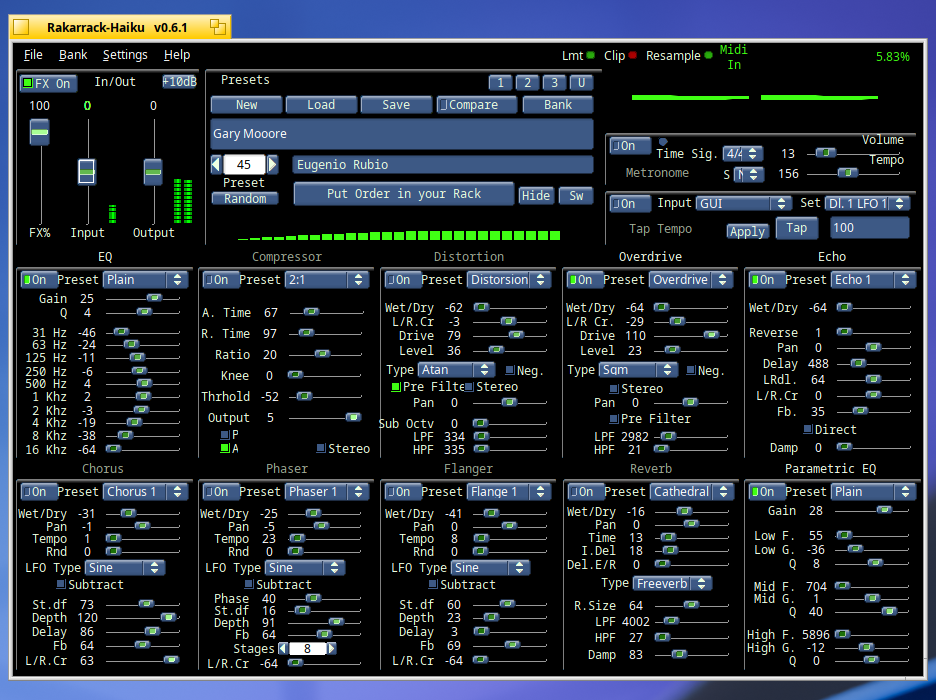Check the Distortion Neg. checkbox

tap(510, 371)
